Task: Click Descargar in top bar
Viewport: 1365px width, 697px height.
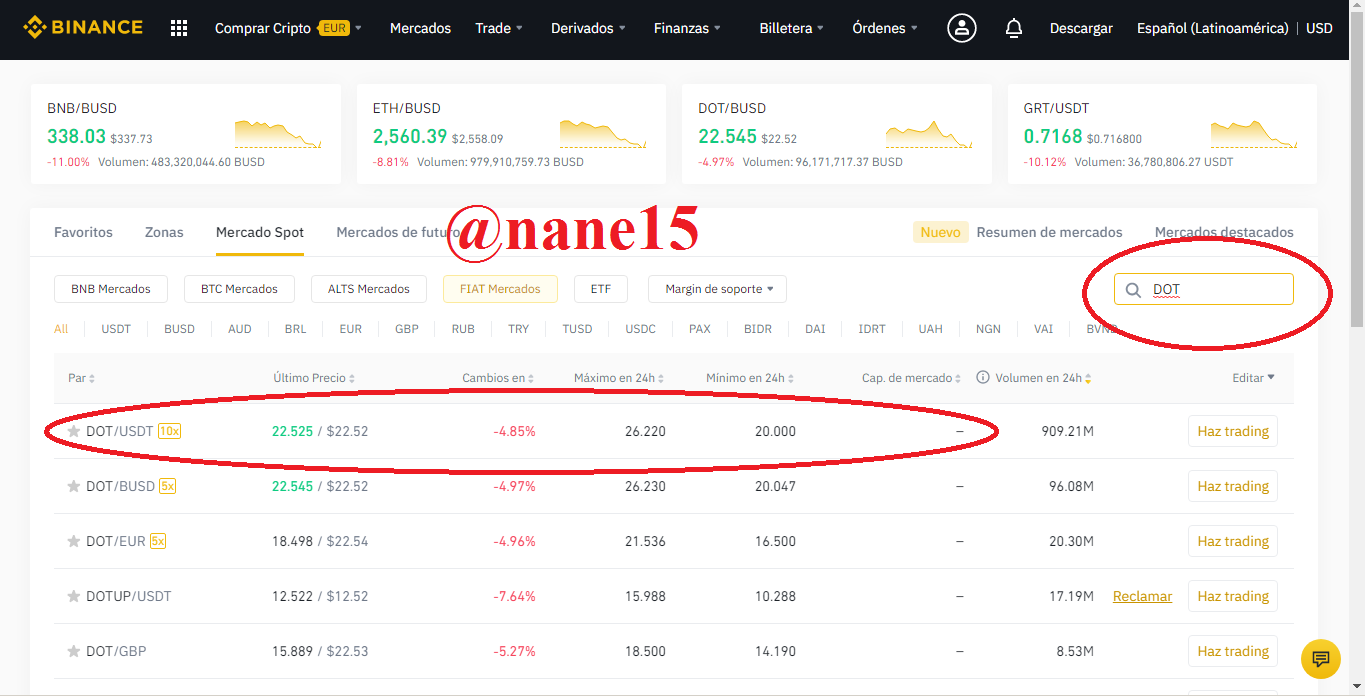Action: point(1081,28)
